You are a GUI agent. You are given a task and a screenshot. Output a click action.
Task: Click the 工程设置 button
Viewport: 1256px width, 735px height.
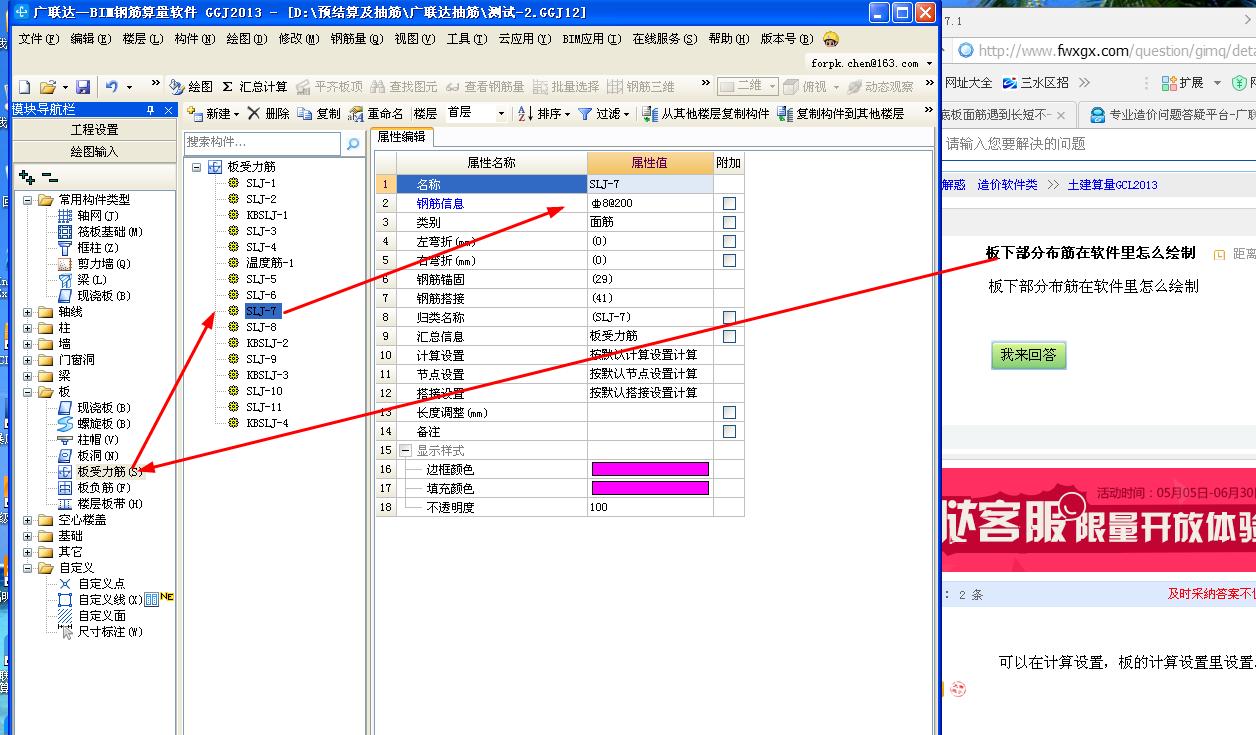(x=94, y=130)
